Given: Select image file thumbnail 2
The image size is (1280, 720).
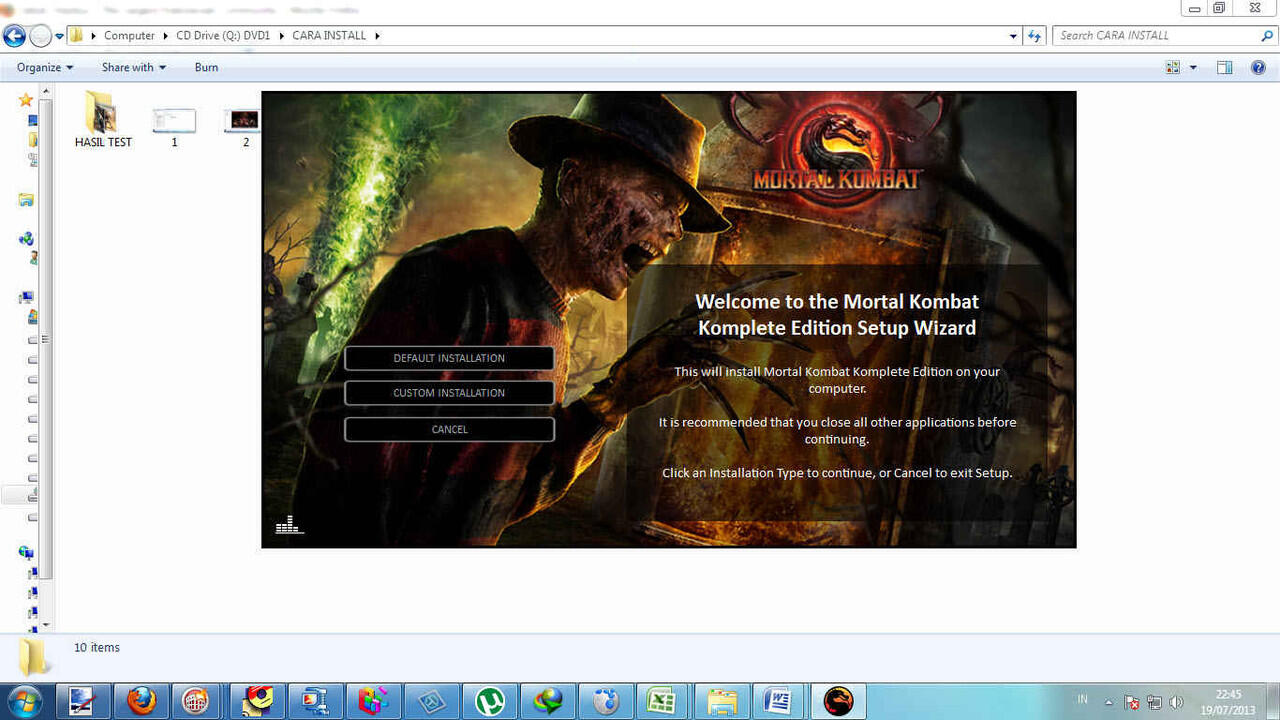Looking at the screenshot, I should 245,127.
